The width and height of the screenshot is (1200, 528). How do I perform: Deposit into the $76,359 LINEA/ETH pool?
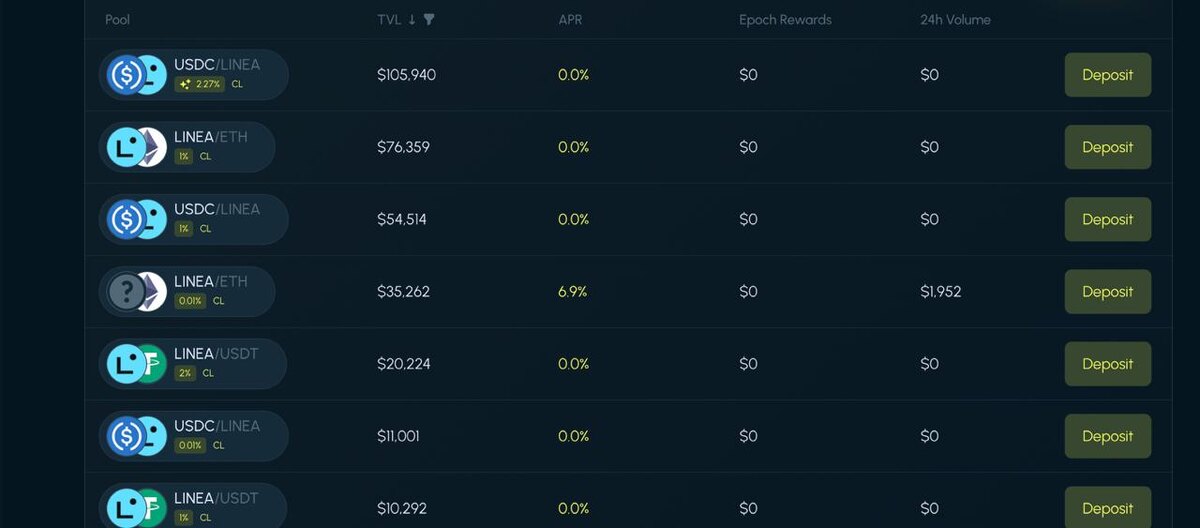tap(1107, 147)
